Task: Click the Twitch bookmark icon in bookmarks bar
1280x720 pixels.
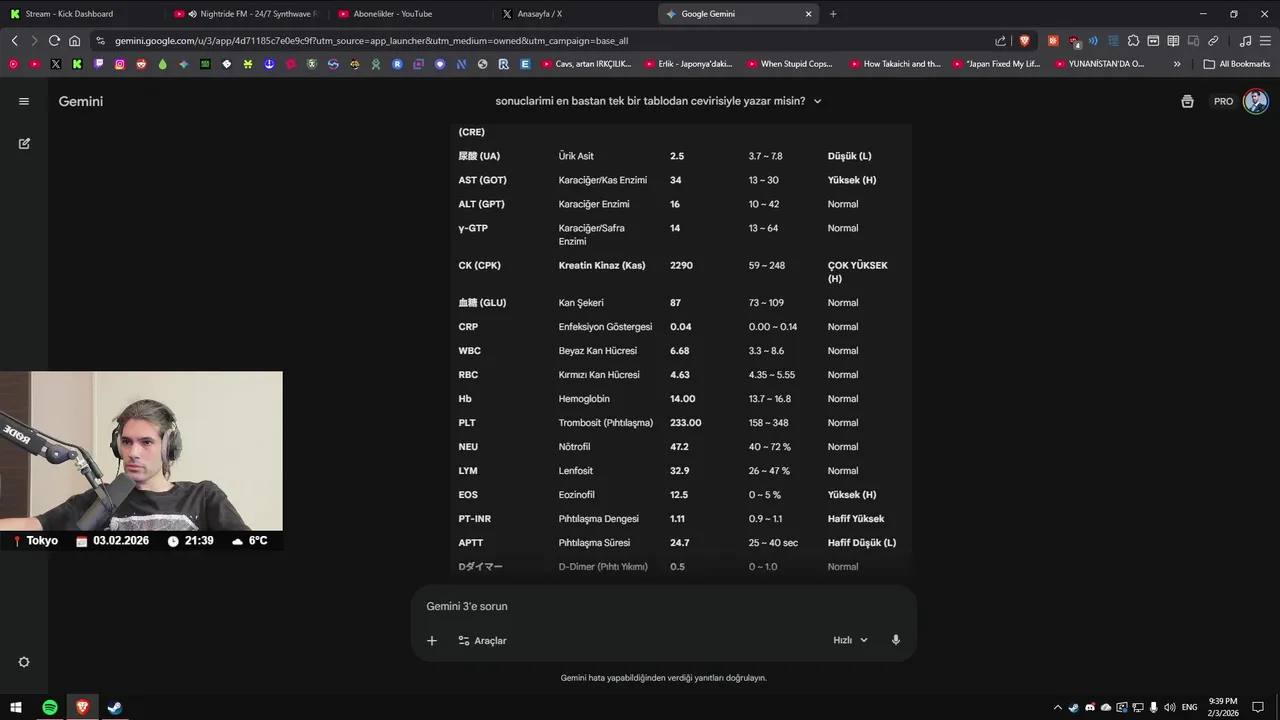Action: (x=98, y=64)
